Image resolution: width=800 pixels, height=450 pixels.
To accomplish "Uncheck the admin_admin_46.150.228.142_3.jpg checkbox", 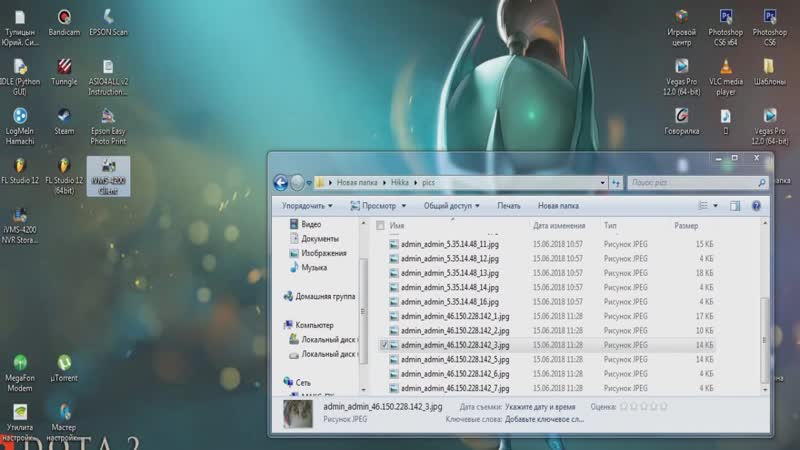I will (384, 345).
